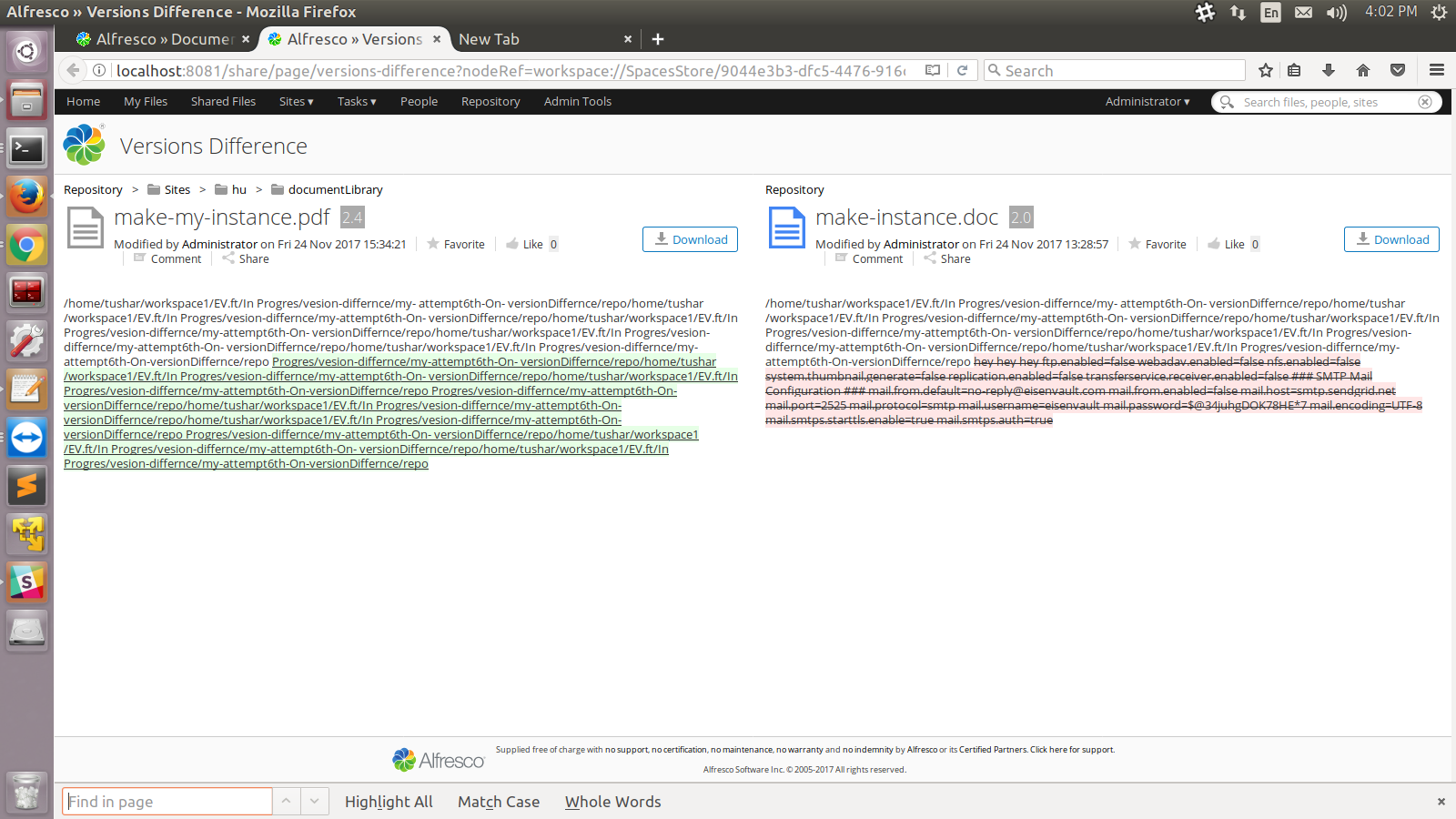Image resolution: width=1456 pixels, height=819 pixels.
Task: Open a new browser tab
Action: tap(658, 39)
